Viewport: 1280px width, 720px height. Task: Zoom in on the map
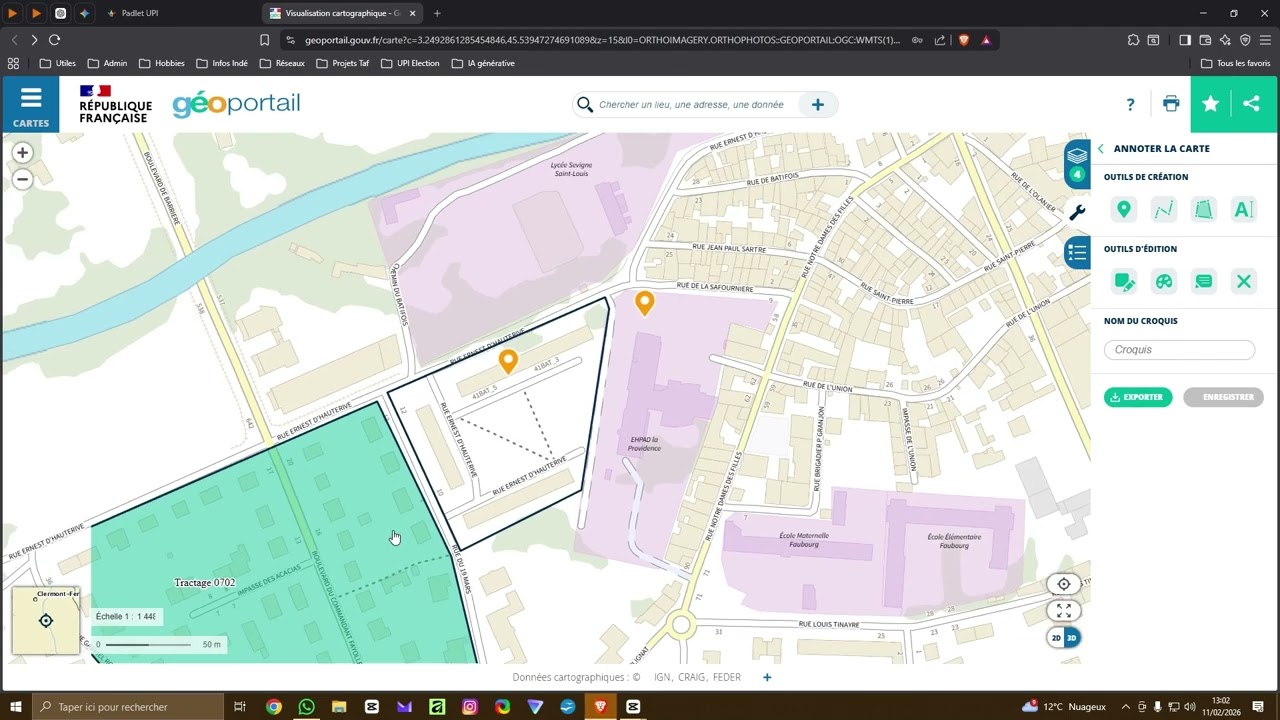[22, 153]
